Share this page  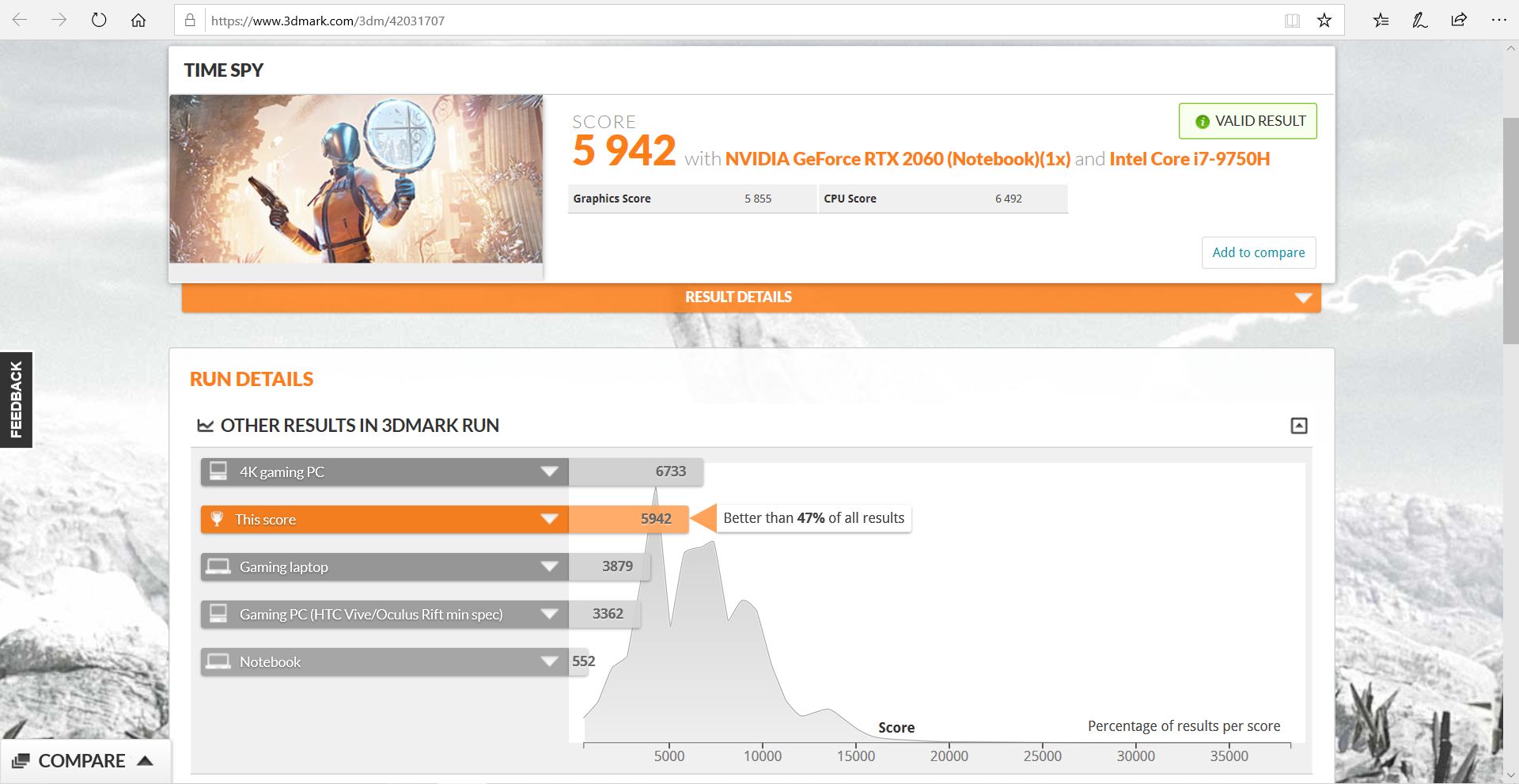click(1460, 21)
